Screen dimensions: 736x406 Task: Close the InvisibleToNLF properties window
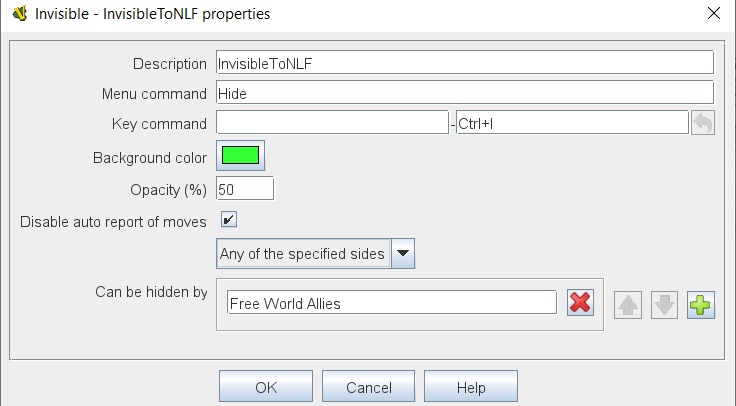pyautogui.click(x=713, y=14)
